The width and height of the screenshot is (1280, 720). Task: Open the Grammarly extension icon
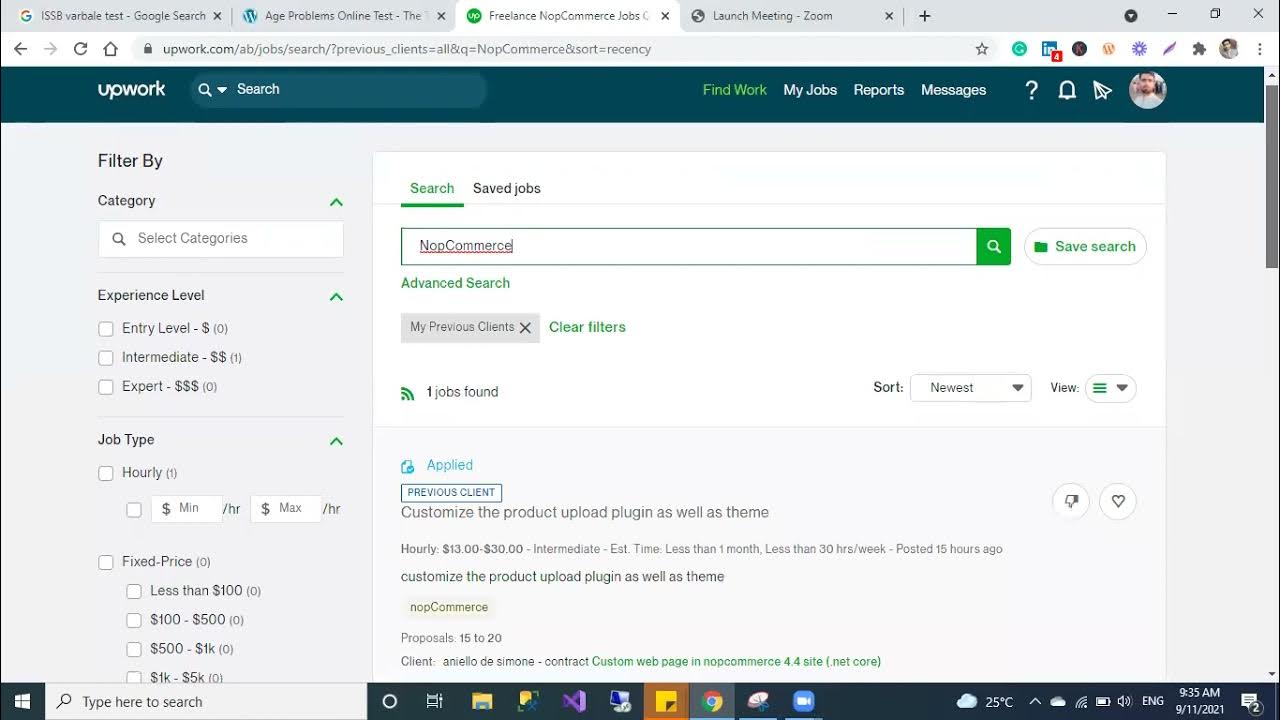1019,49
